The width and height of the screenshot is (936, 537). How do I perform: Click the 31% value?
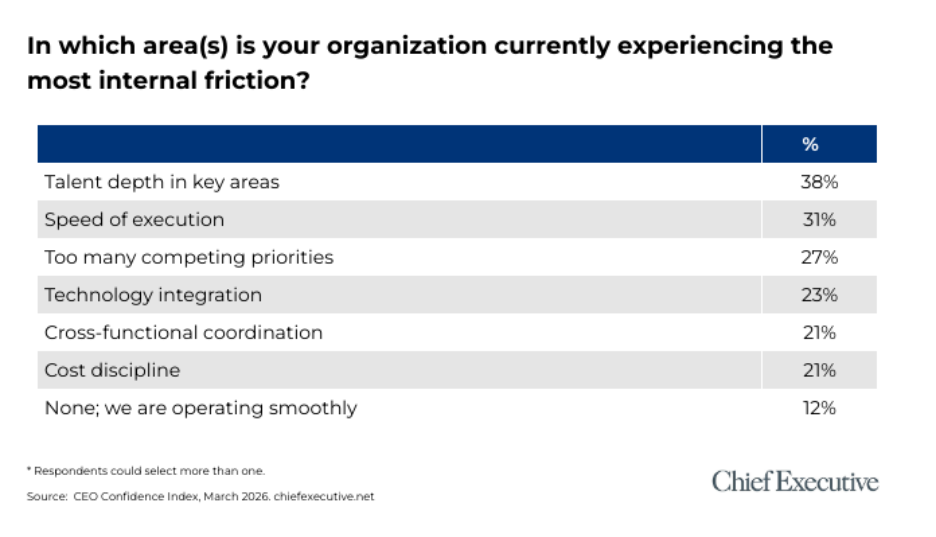tap(818, 219)
